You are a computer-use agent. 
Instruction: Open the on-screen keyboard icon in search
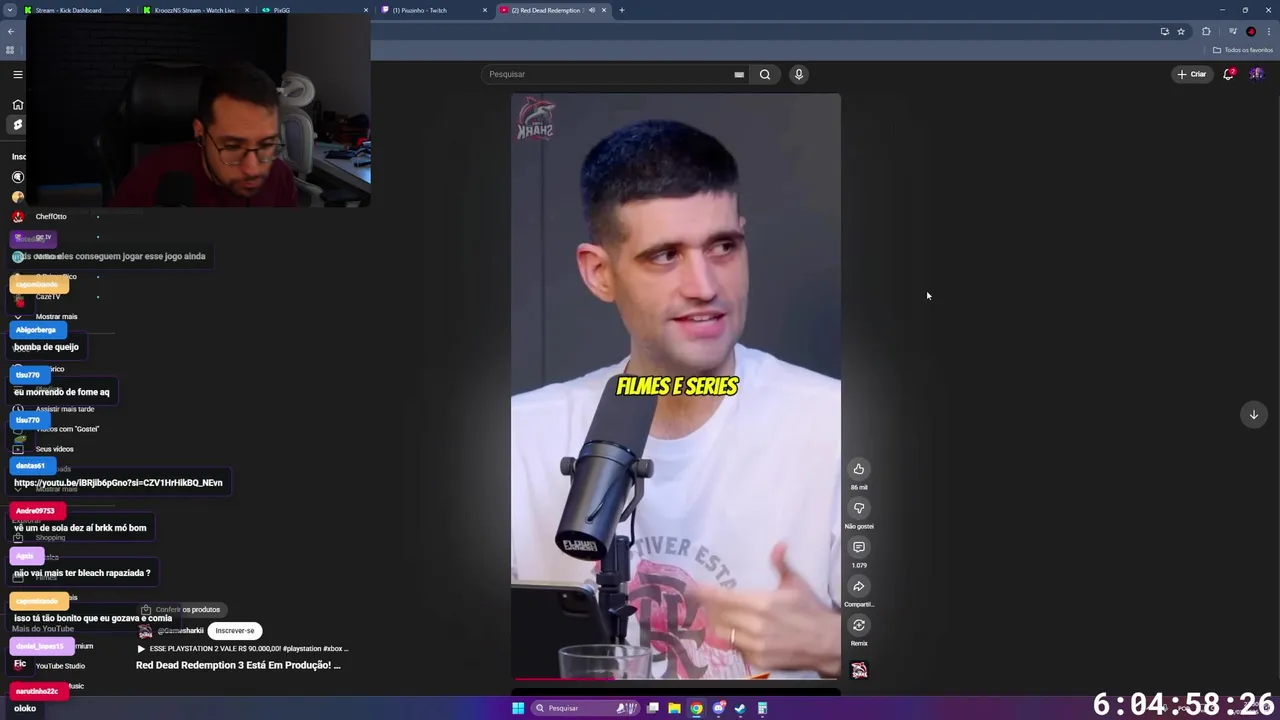739,74
